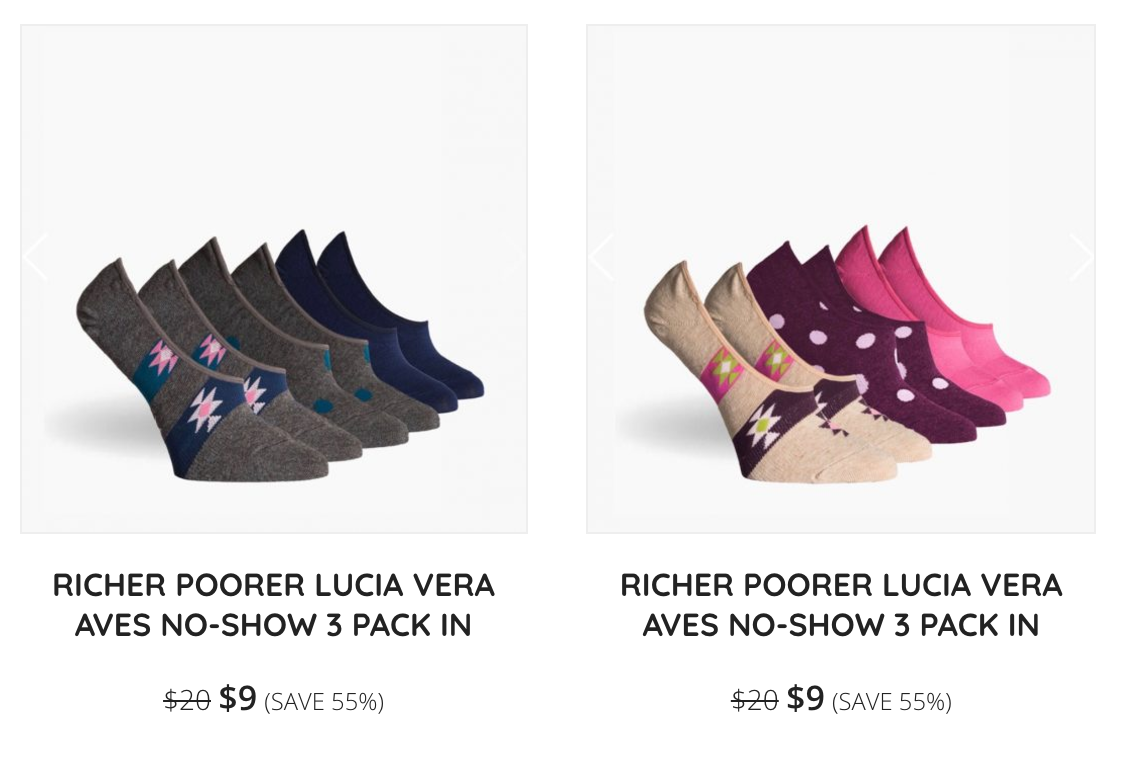Click right product's (SAVE 55%) label
Viewport: 1128px width, 766px height.
click(x=892, y=701)
